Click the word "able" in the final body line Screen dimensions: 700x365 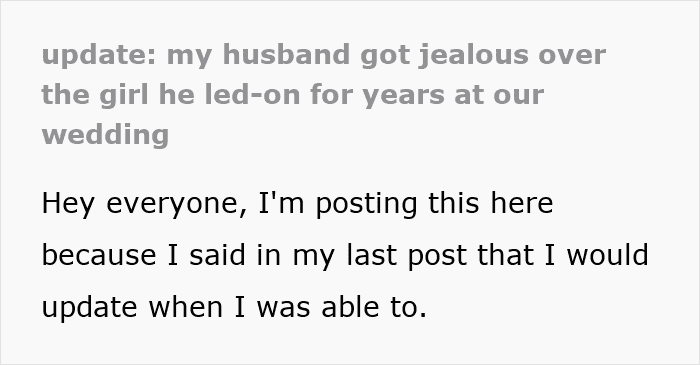pos(350,307)
